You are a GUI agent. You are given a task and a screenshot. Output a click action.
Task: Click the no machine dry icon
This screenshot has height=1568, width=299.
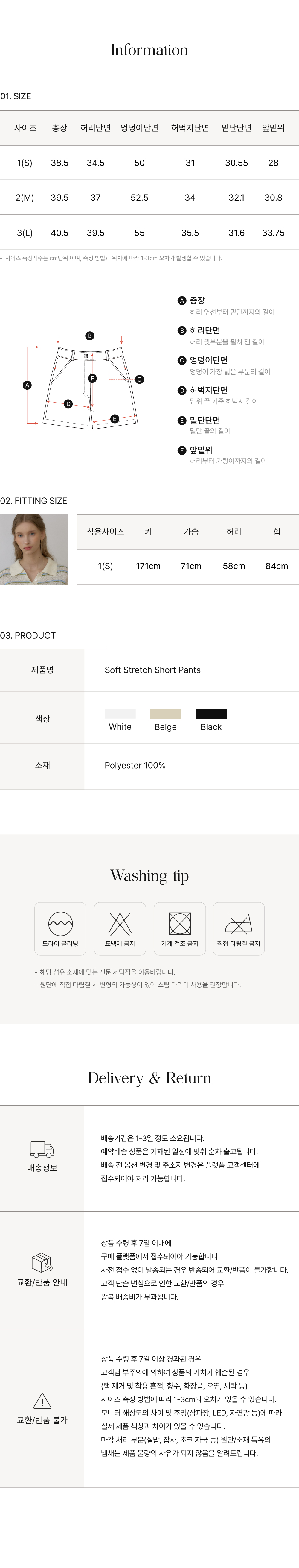[x=179, y=923]
